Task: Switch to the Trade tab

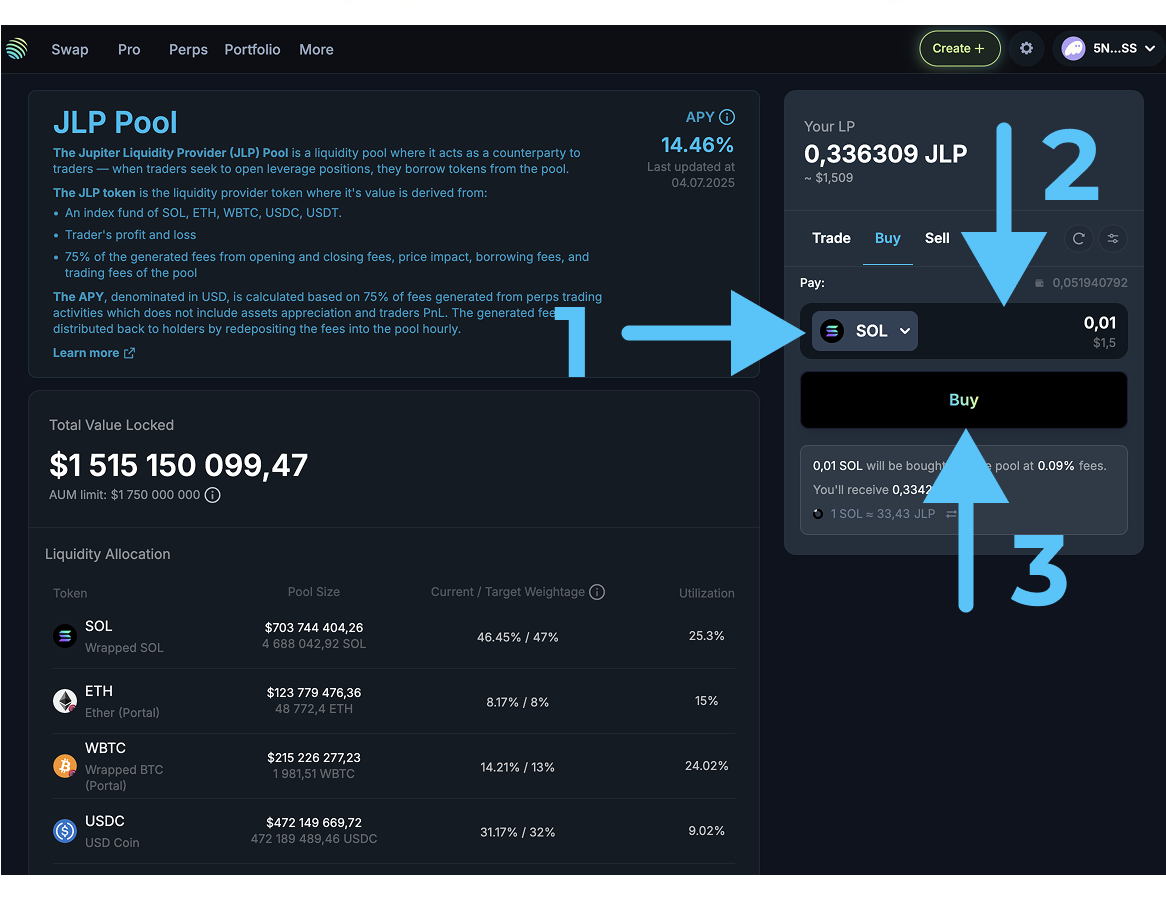Action: click(x=831, y=238)
